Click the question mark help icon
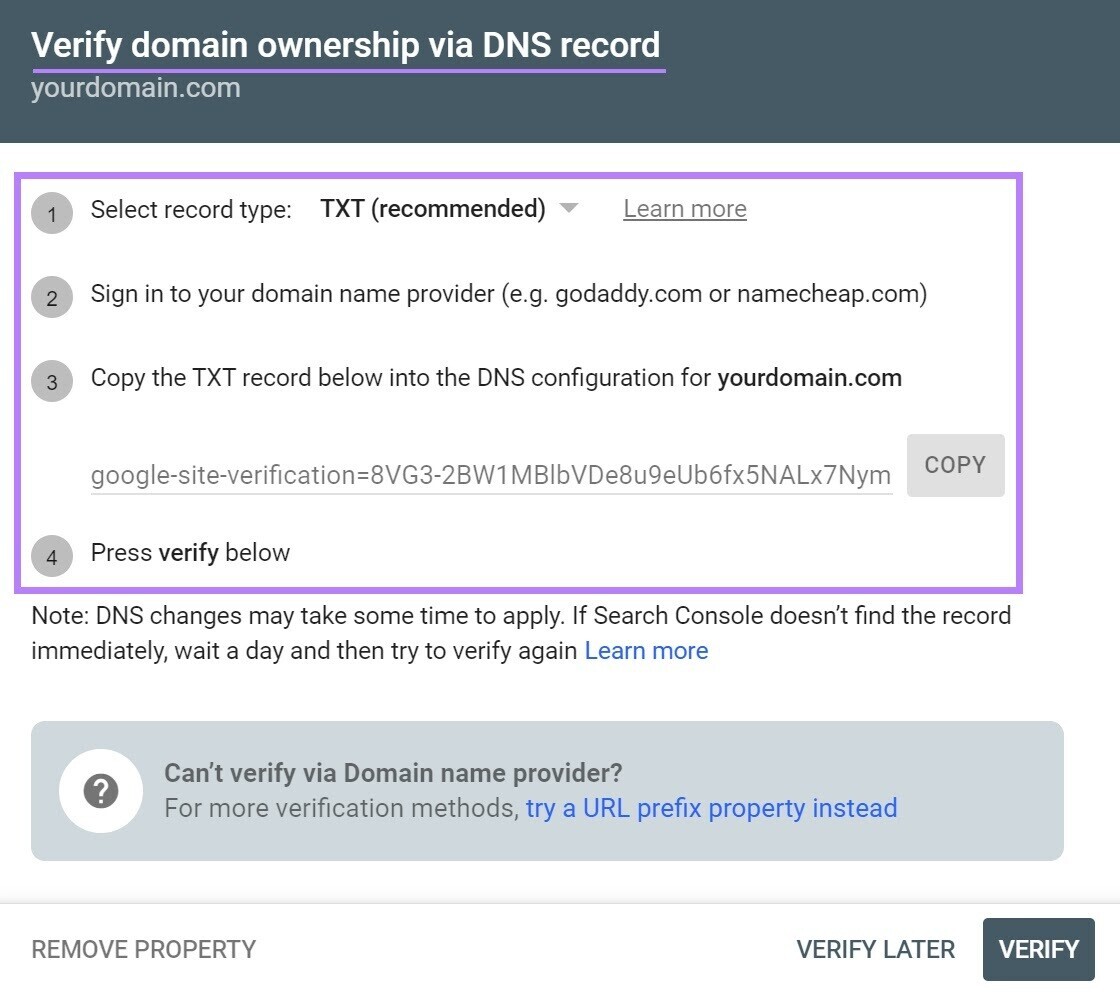 (x=101, y=790)
